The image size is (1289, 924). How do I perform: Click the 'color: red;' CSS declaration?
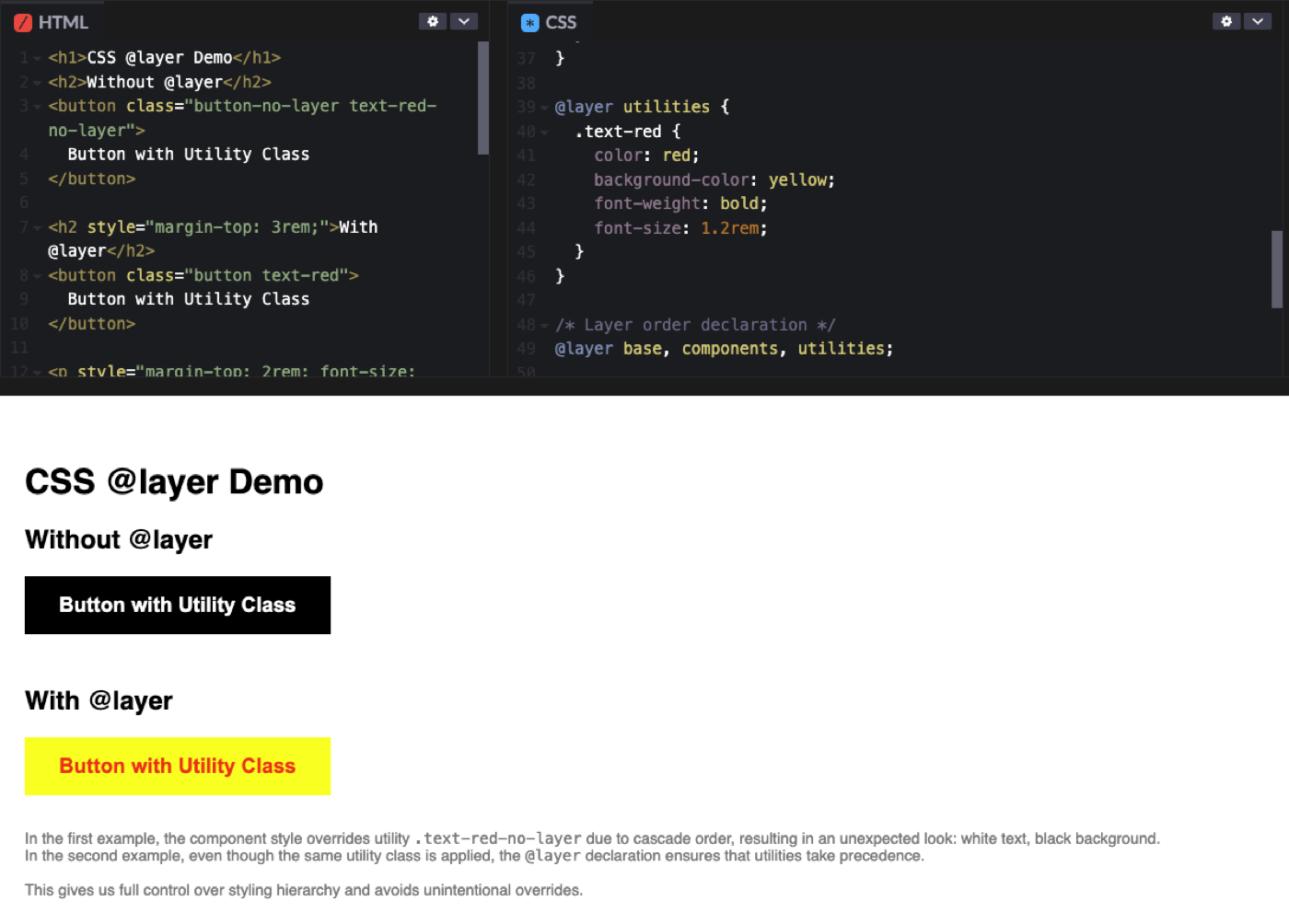pyautogui.click(x=646, y=156)
